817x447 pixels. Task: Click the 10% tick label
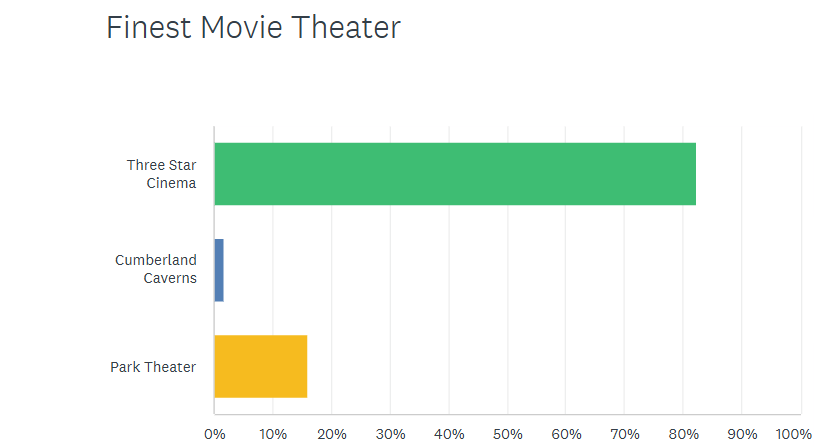[273, 434]
